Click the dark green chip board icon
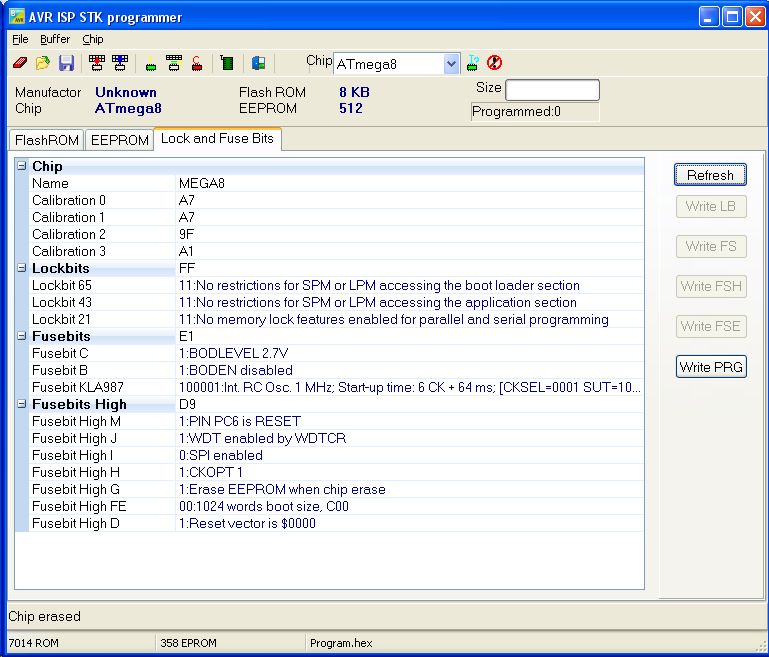The width and height of the screenshot is (769, 657). pos(227,63)
